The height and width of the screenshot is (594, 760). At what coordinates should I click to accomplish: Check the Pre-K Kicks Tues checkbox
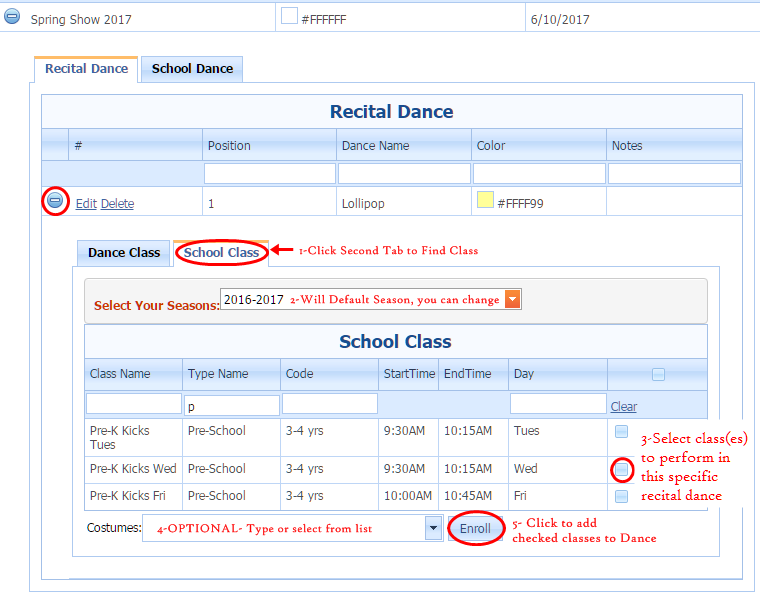(621, 431)
